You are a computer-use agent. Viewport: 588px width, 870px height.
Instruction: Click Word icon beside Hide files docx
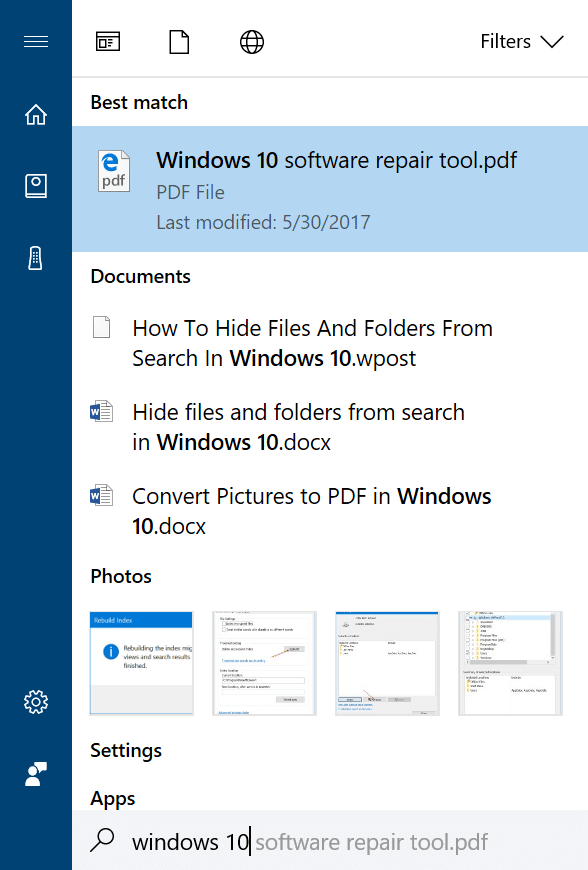point(102,412)
